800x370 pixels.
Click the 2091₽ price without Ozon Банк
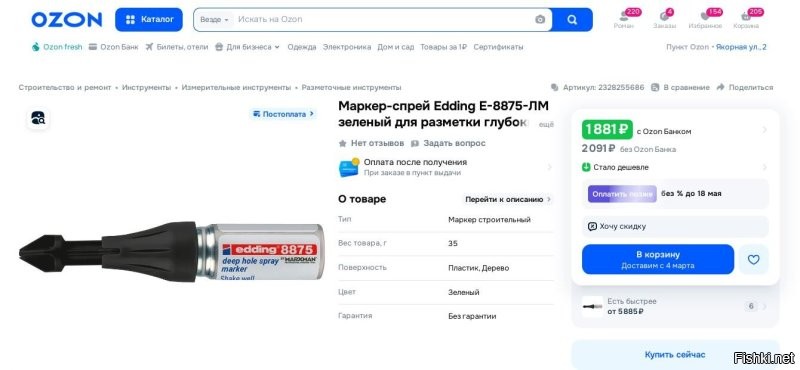click(x=599, y=149)
